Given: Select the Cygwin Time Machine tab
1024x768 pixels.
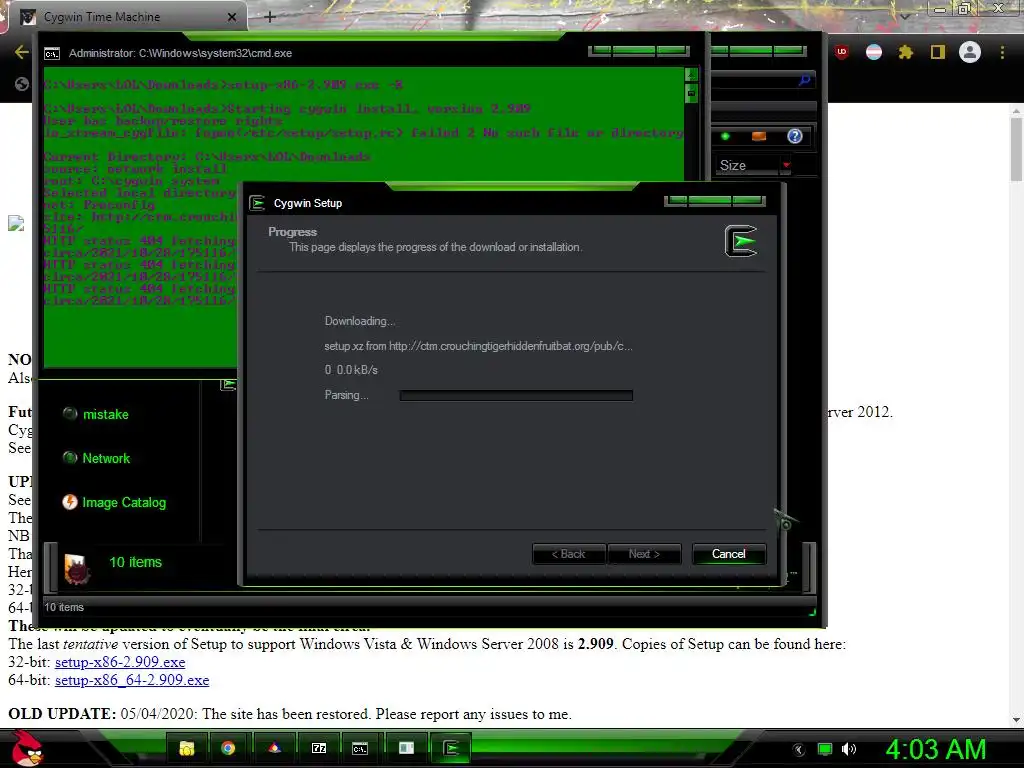Looking at the screenshot, I should (126, 17).
